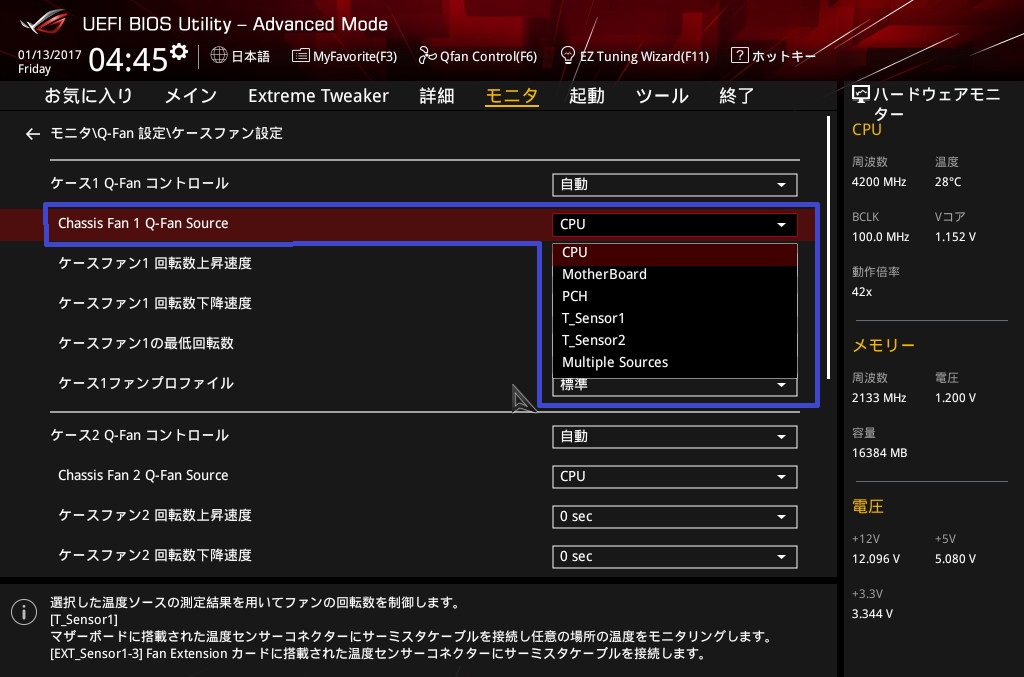The height and width of the screenshot is (677, 1024).
Task: Click the 42x ratio value
Action: click(x=862, y=292)
